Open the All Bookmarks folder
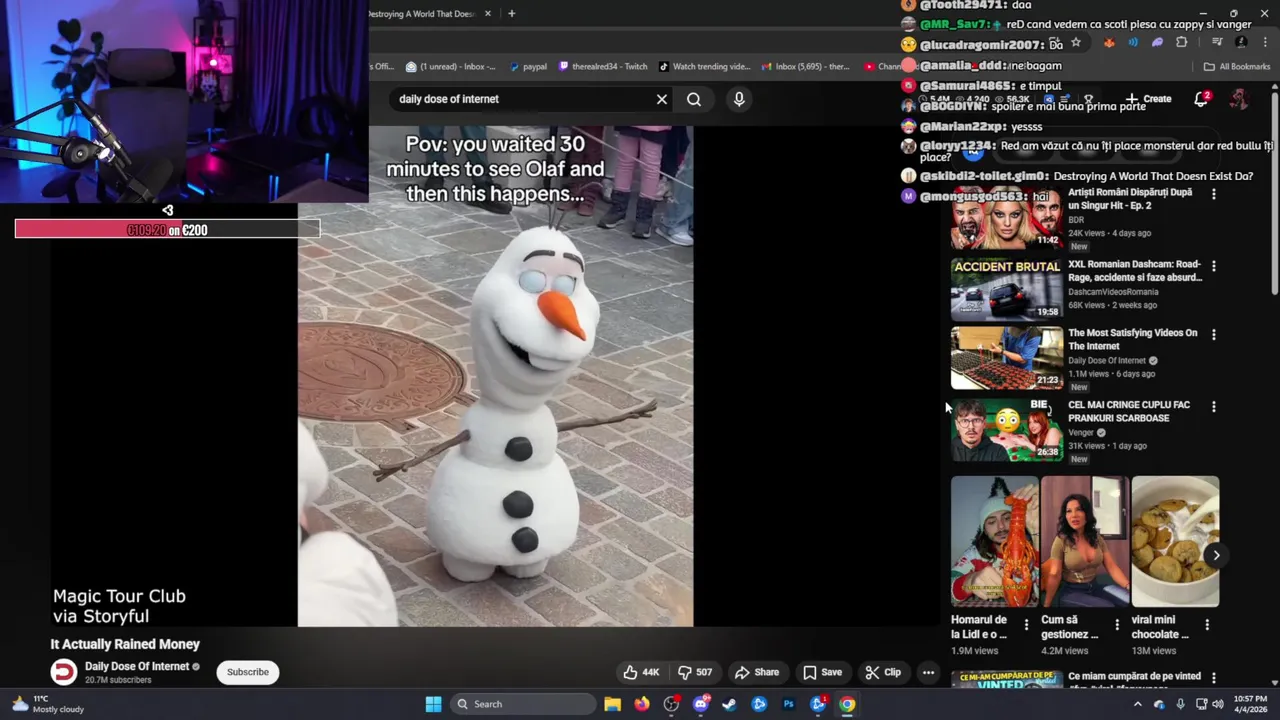Image resolution: width=1280 pixels, height=720 pixels. tap(1237, 67)
